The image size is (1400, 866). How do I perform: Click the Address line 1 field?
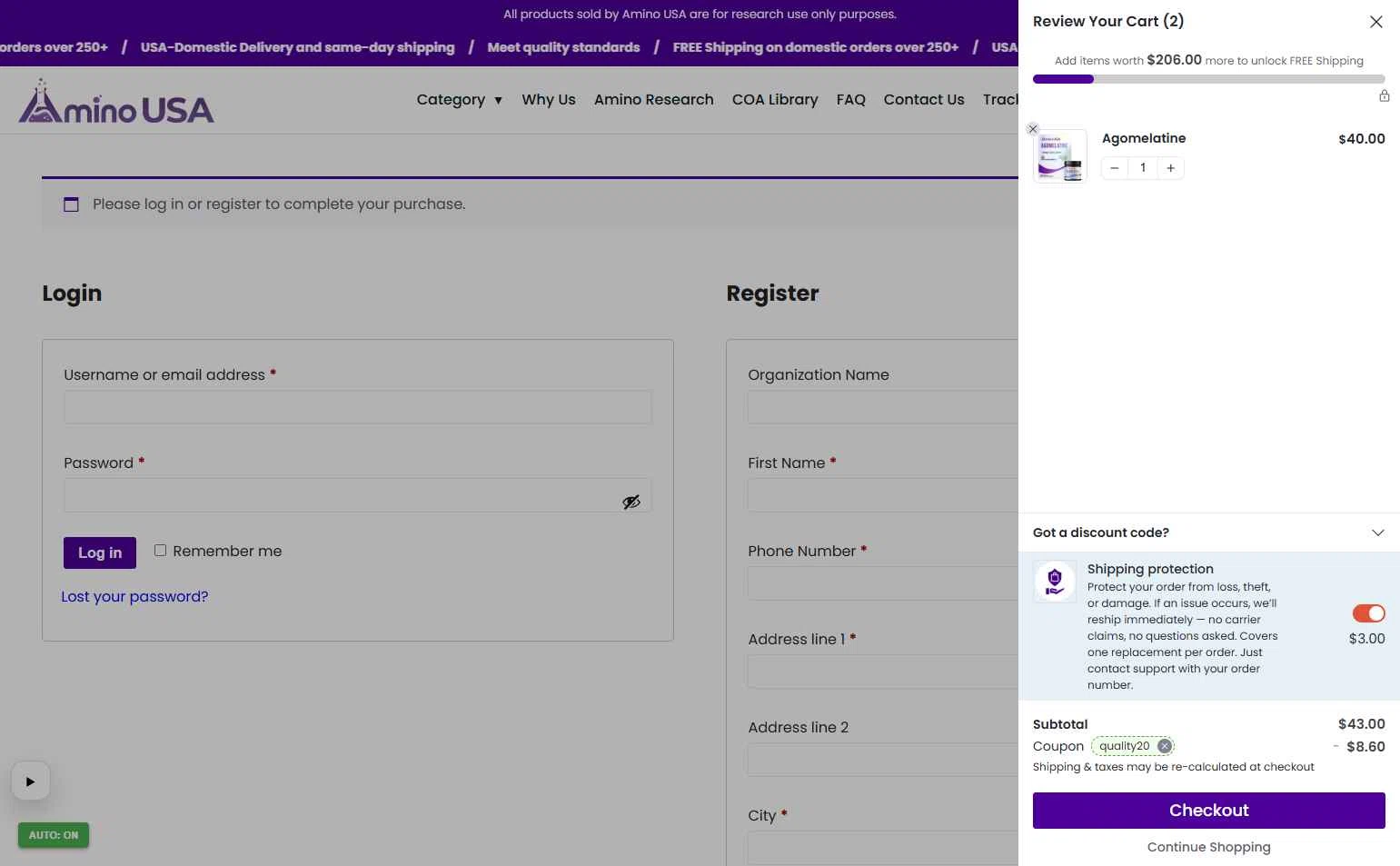[x=883, y=672]
